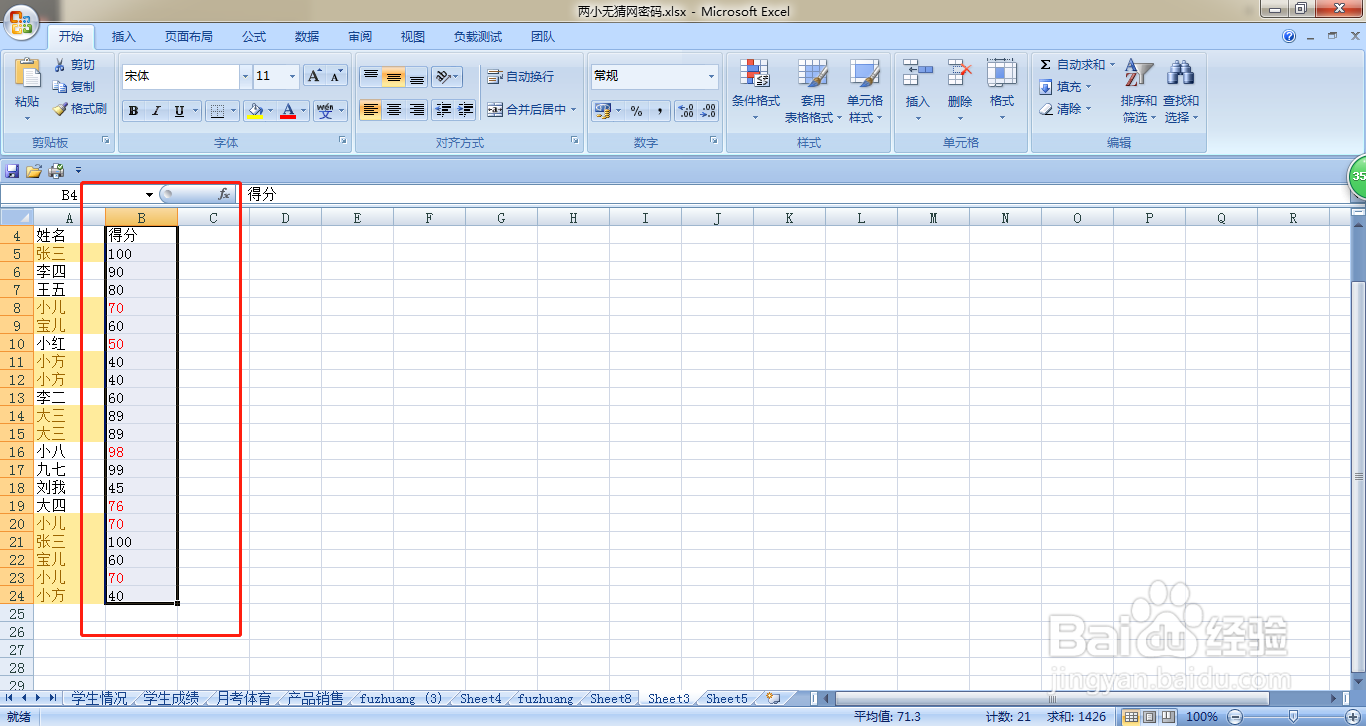The image size is (1366, 726).
Task: Switch to the Review (审阅) tab
Action: click(x=360, y=37)
